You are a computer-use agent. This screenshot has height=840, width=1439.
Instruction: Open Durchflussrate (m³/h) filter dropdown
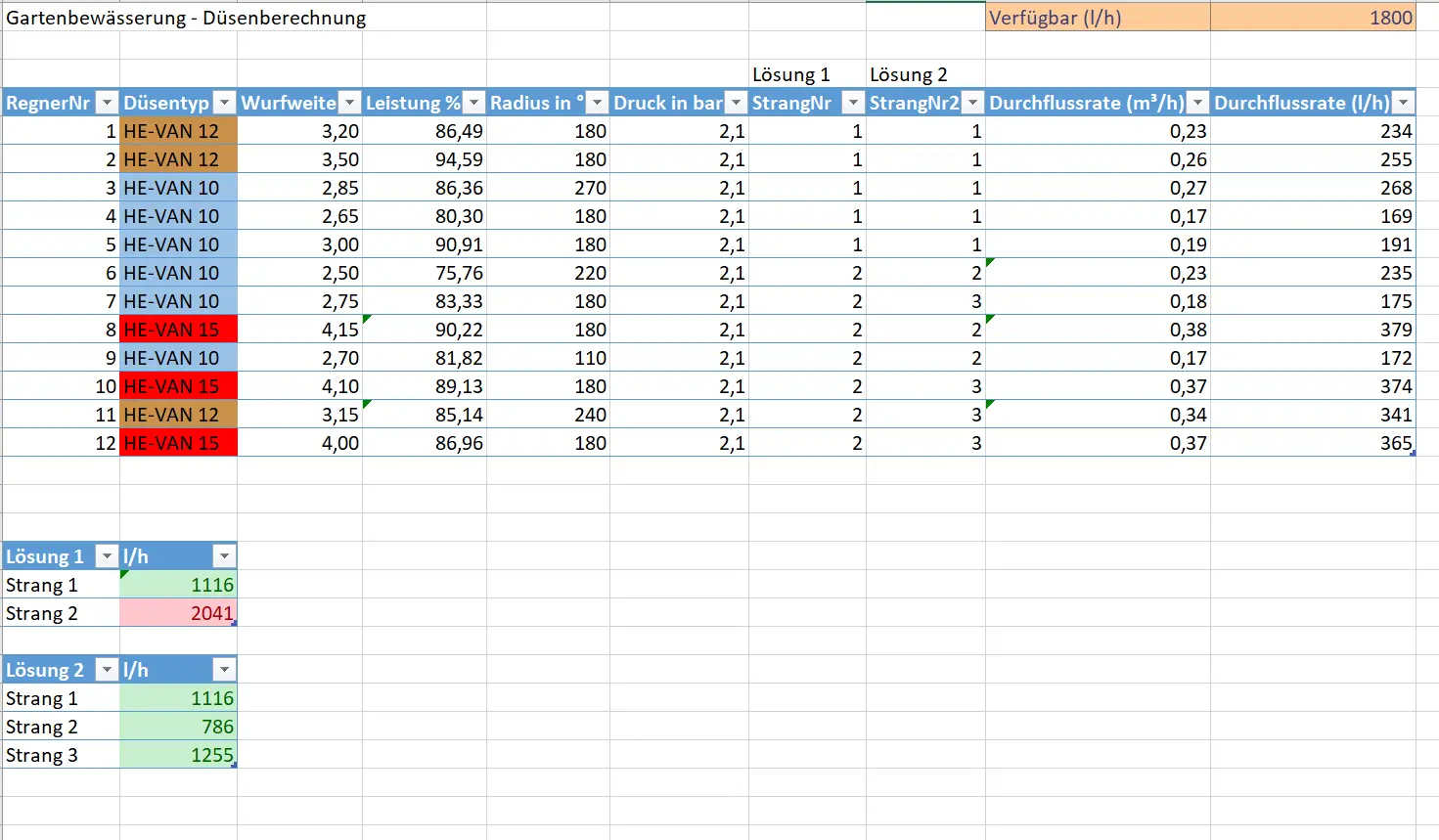pos(1197,103)
